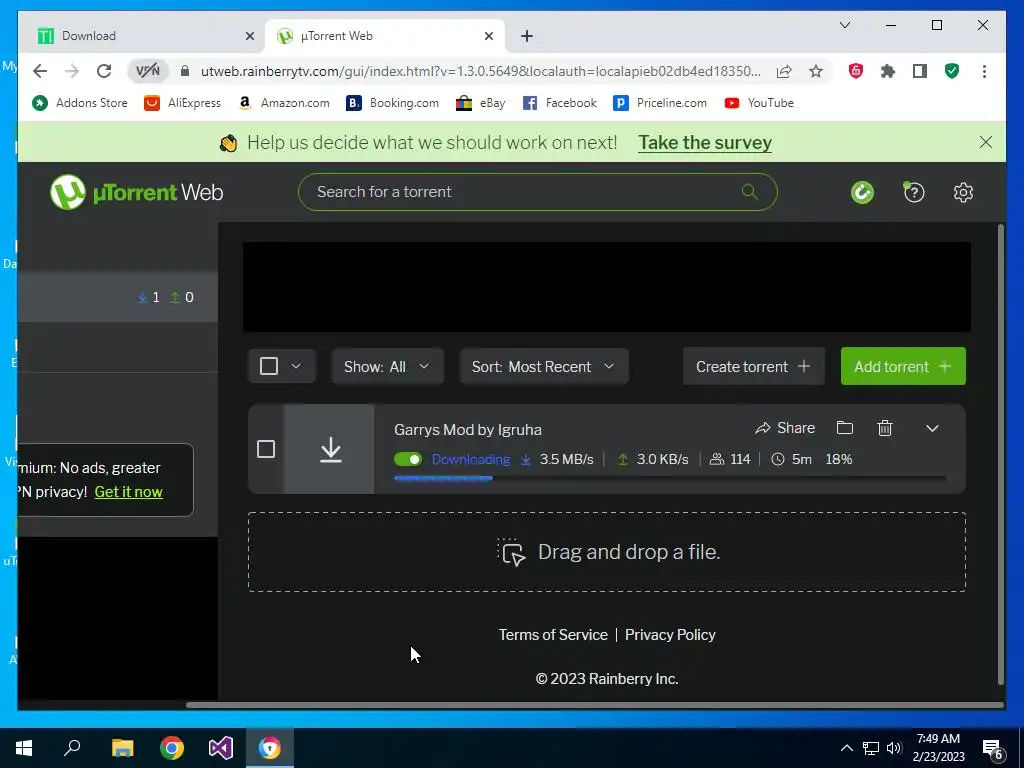Open the YouTube bookmark
This screenshot has width=1024, height=768.
pos(760,103)
